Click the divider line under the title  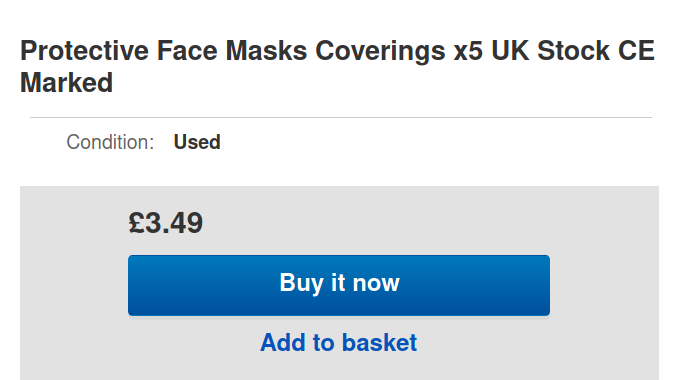coord(341,117)
